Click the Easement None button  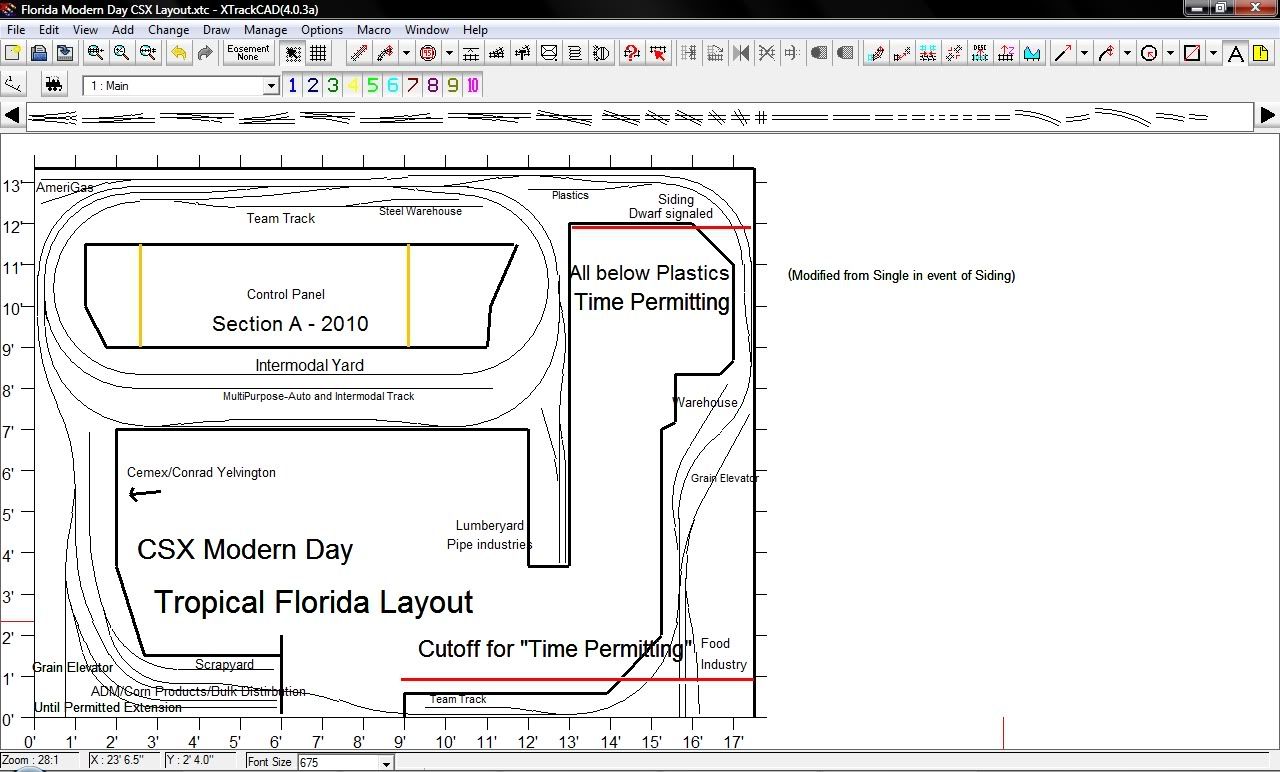tap(248, 53)
